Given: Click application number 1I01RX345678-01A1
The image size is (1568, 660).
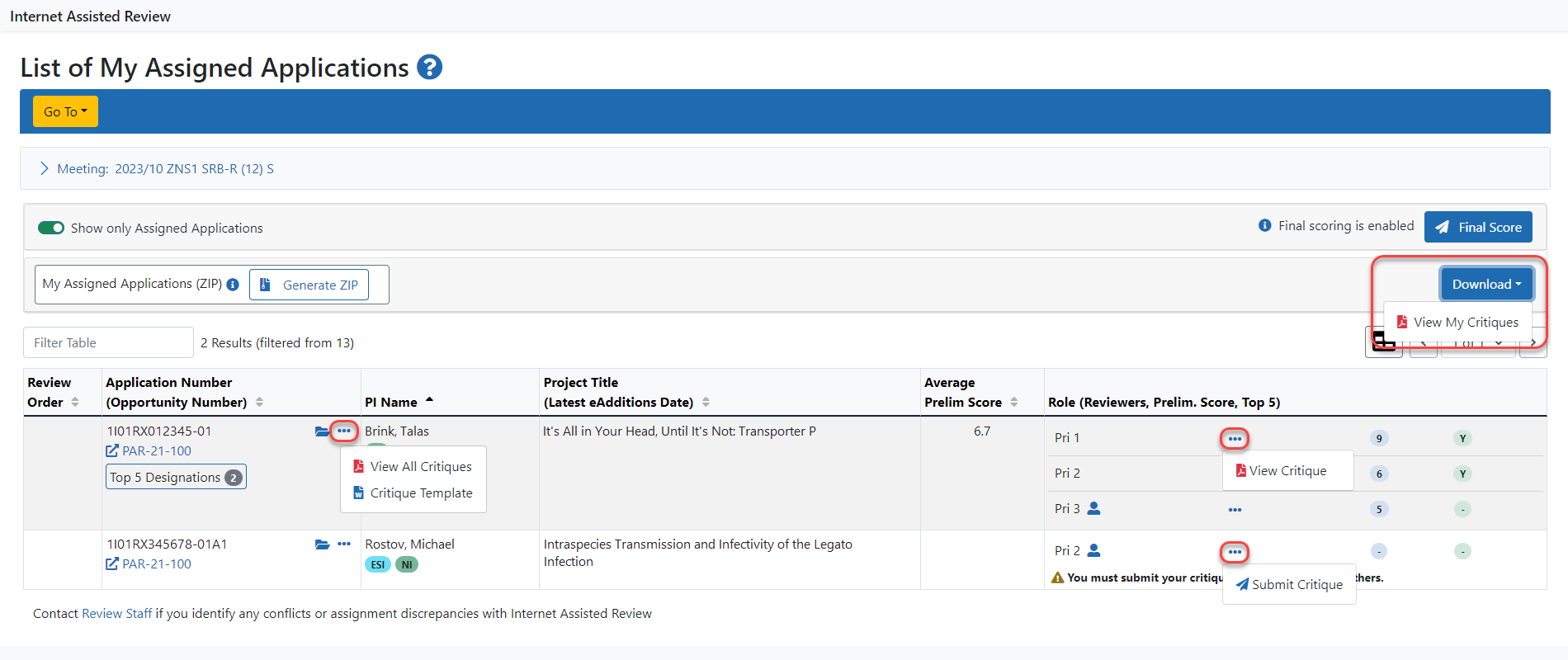Looking at the screenshot, I should click(167, 544).
